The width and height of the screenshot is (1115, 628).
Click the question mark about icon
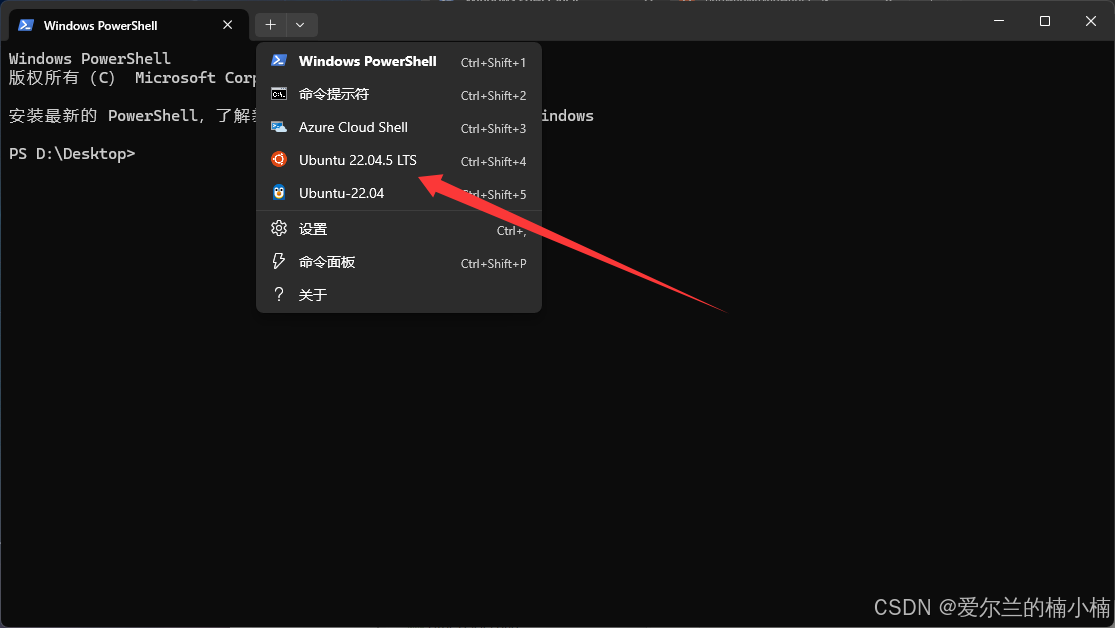[x=279, y=294]
